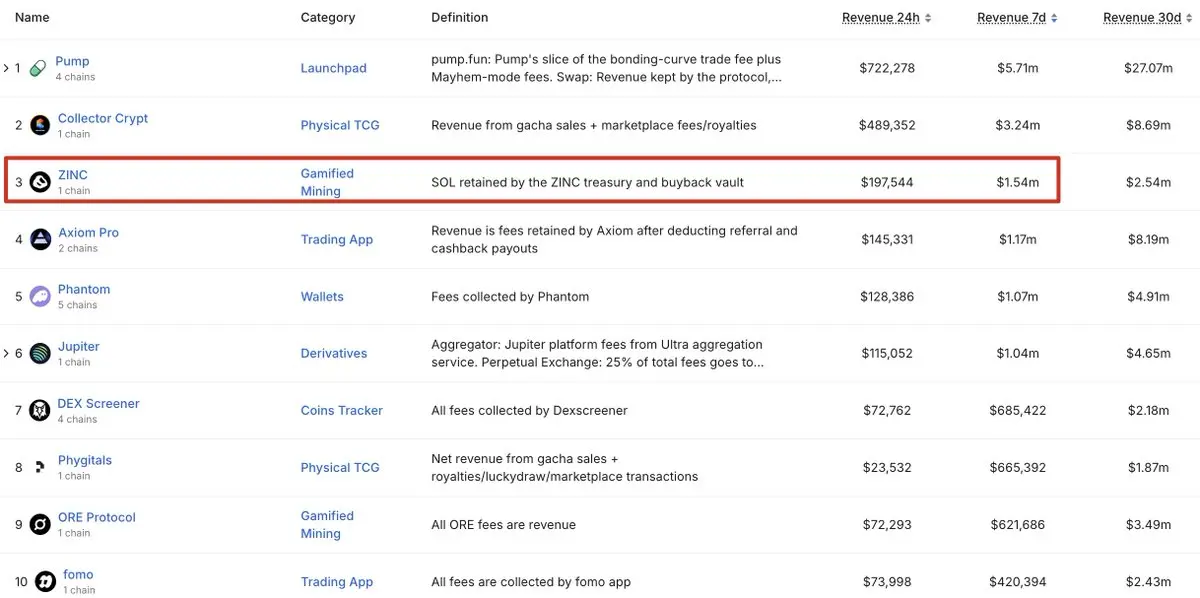Open the Launchpad category link
This screenshot has height=598, width=1200.
click(x=334, y=68)
